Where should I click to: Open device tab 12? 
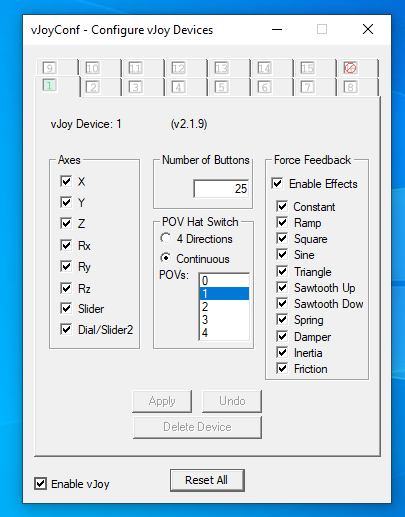pos(186,68)
